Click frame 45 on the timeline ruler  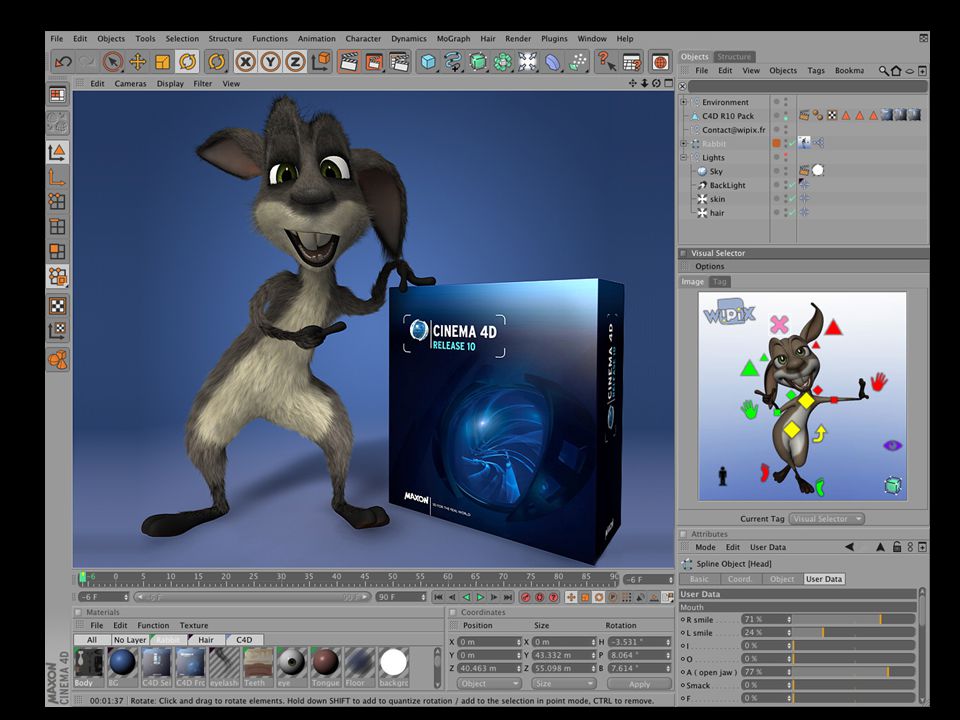(364, 577)
